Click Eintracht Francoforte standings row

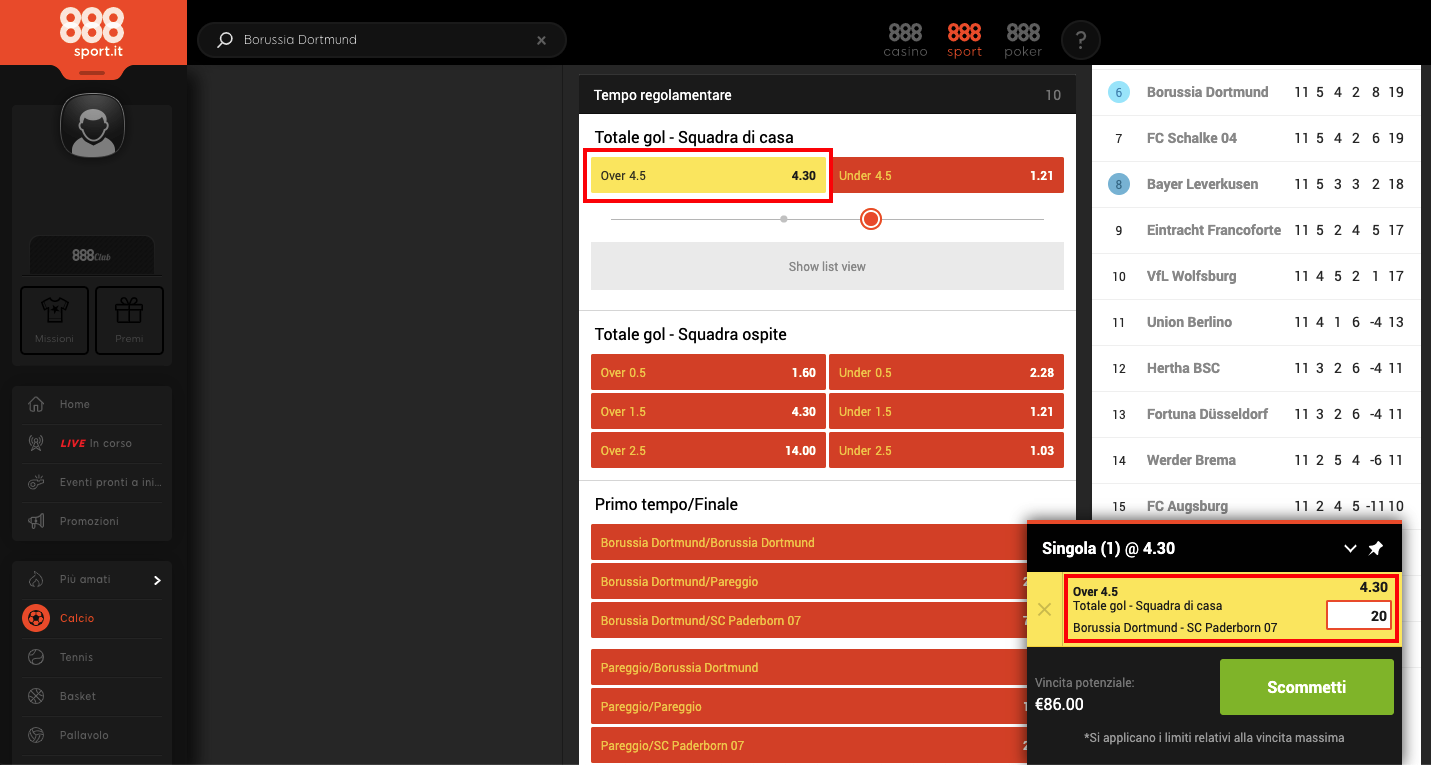click(1256, 230)
